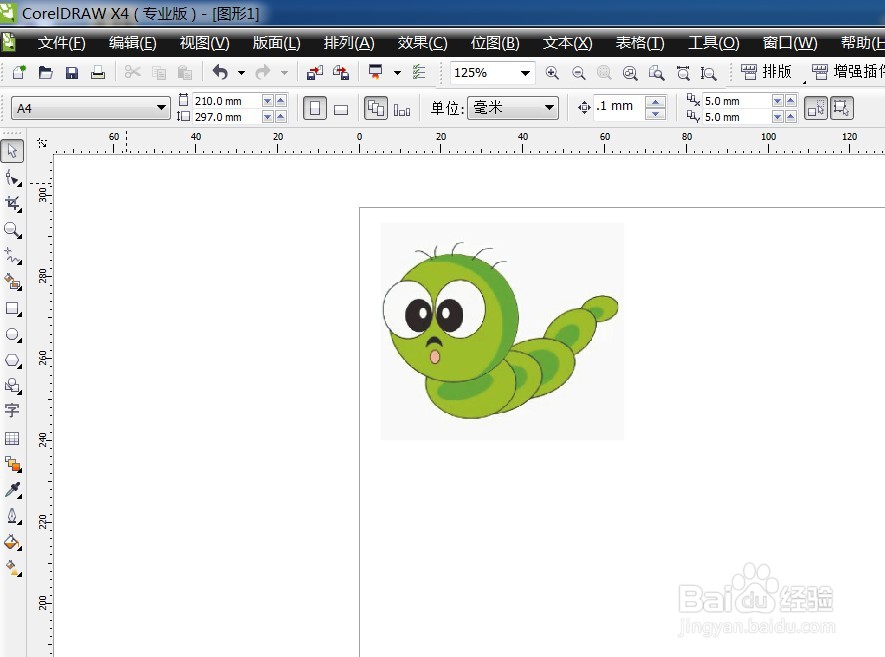Screen dimensions: 885x657
Task: Click the ruler origin corner icon
Action: [x=42, y=143]
